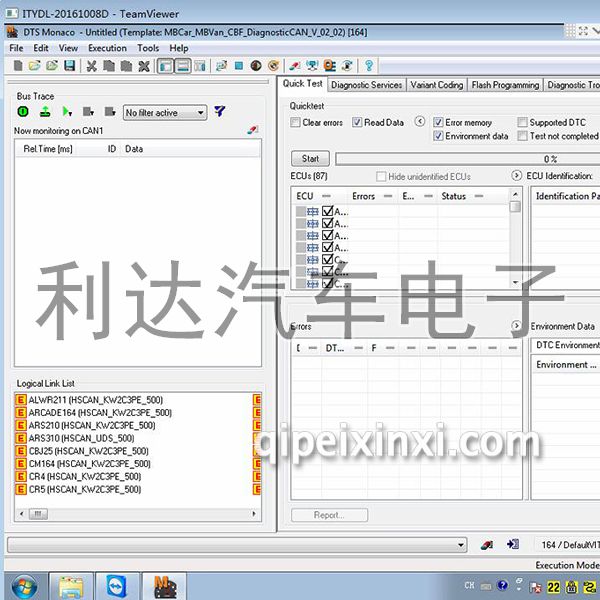Click the bus trace filter funnel icon

pos(220,112)
